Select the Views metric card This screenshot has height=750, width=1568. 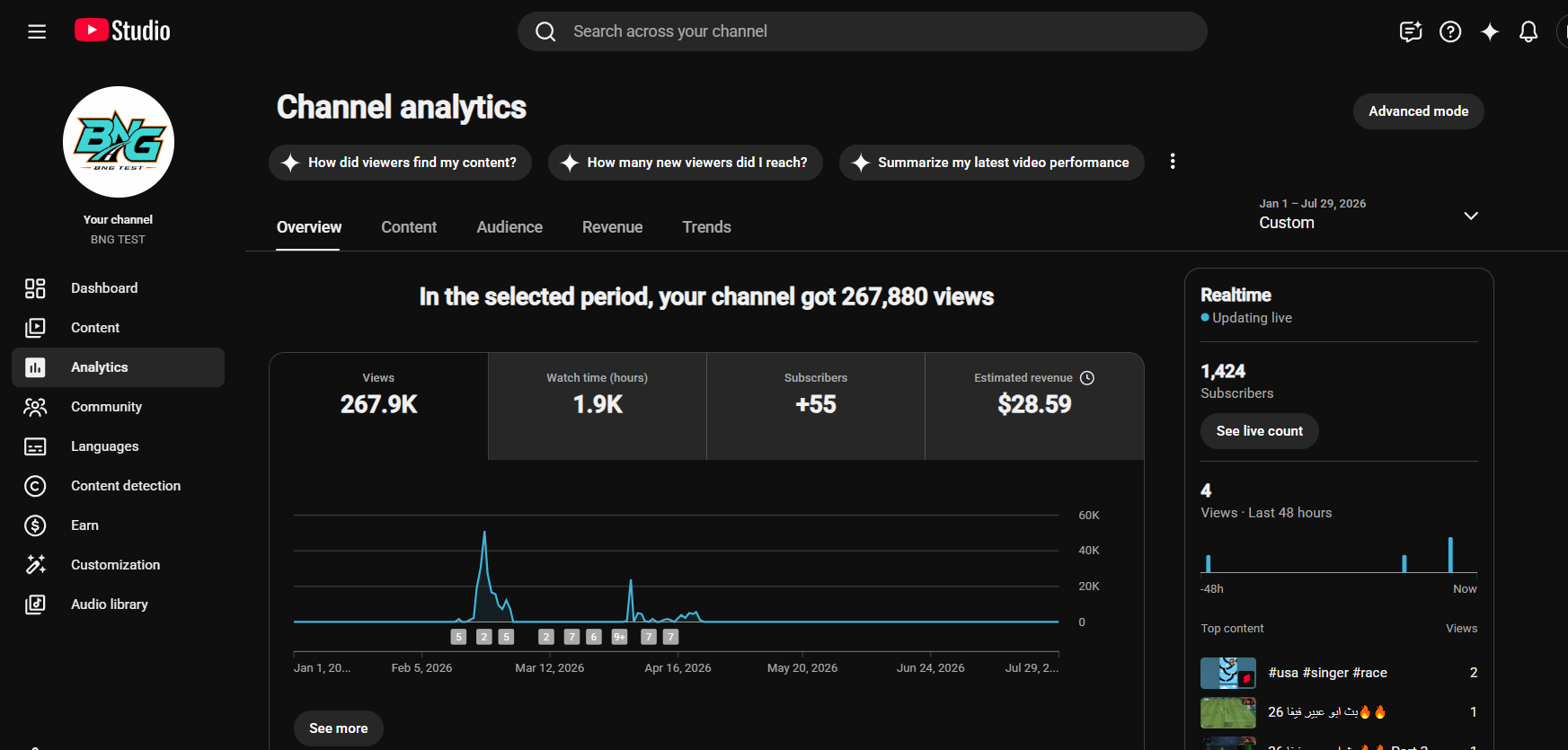[x=379, y=406]
